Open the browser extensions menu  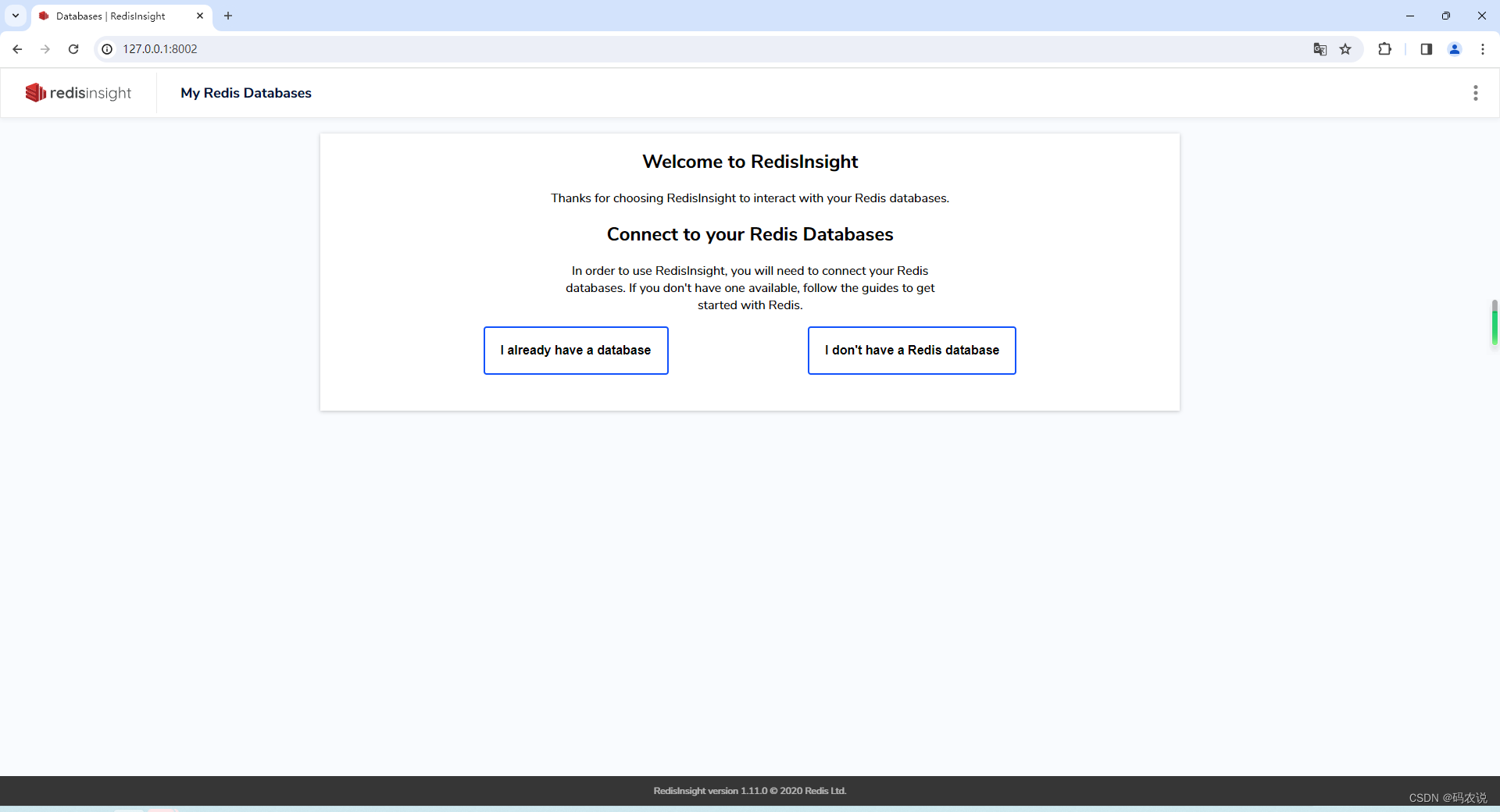(x=1384, y=49)
